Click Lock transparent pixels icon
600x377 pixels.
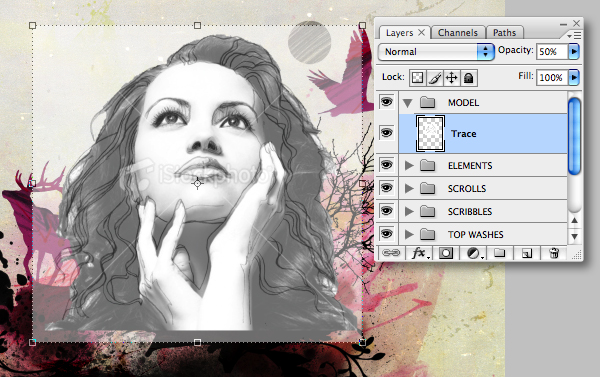(x=417, y=78)
